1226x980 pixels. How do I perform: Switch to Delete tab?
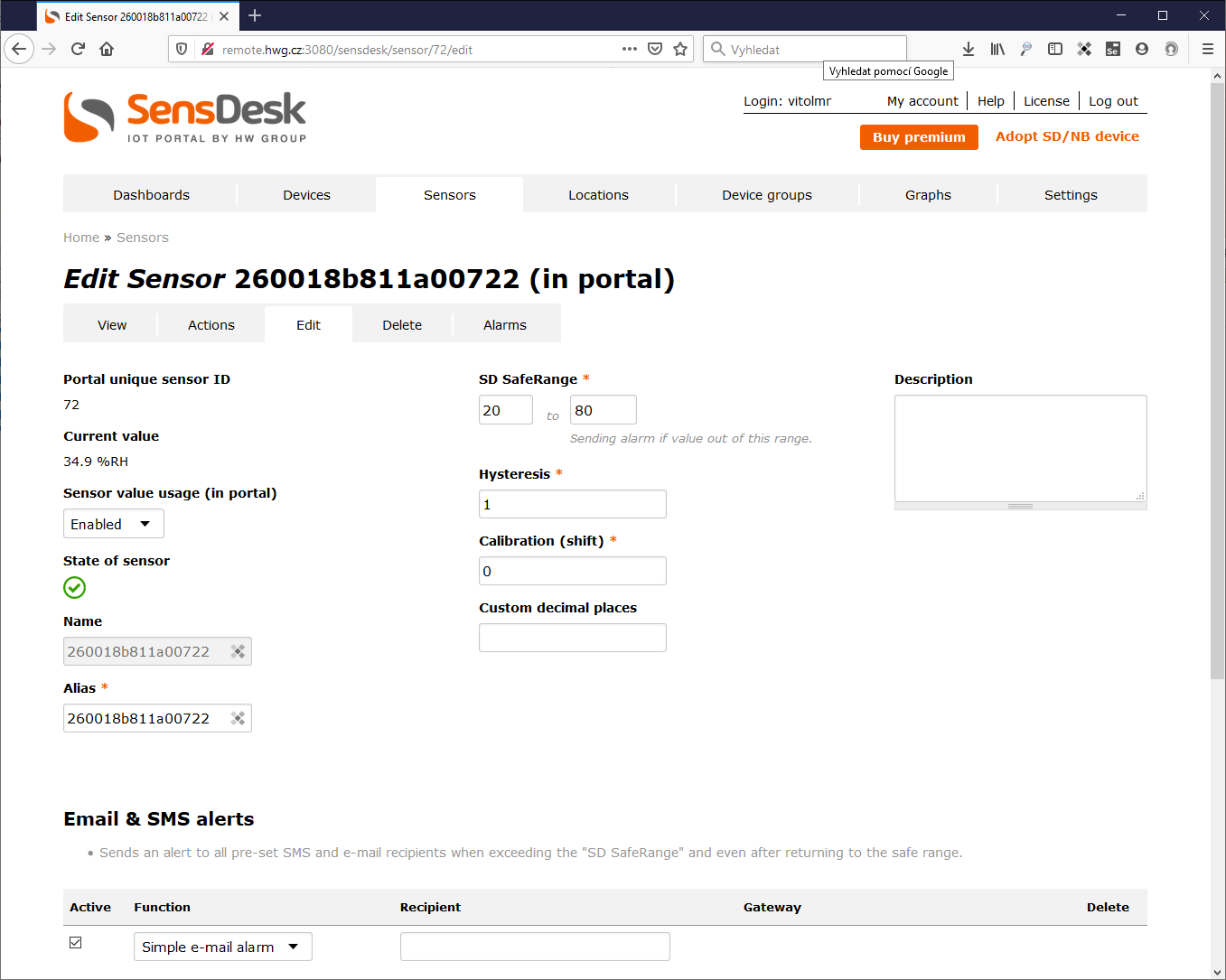tap(402, 325)
